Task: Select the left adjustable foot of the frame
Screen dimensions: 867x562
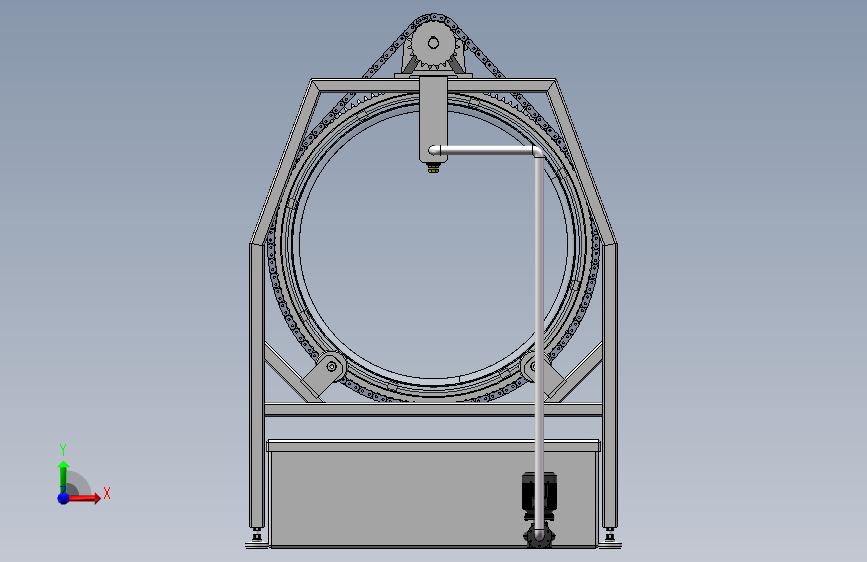Action: pyautogui.click(x=257, y=538)
